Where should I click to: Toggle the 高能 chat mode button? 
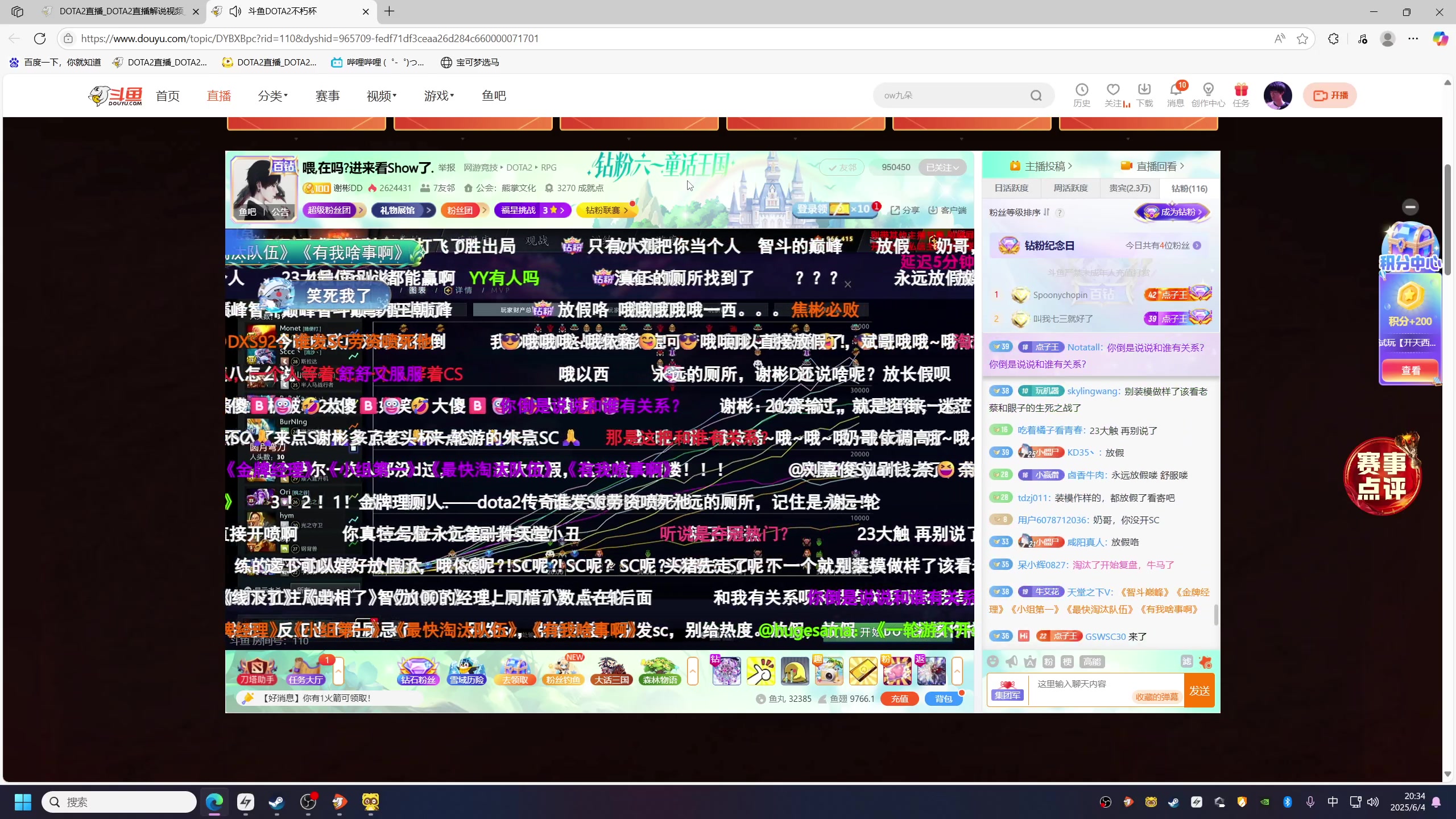pos(1091,661)
